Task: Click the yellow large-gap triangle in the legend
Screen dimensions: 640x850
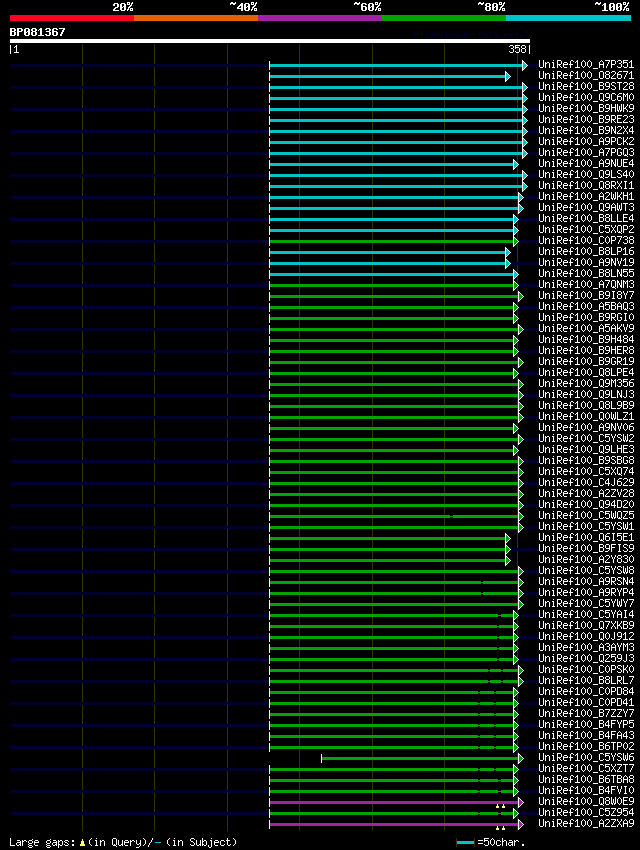Action: [82, 843]
